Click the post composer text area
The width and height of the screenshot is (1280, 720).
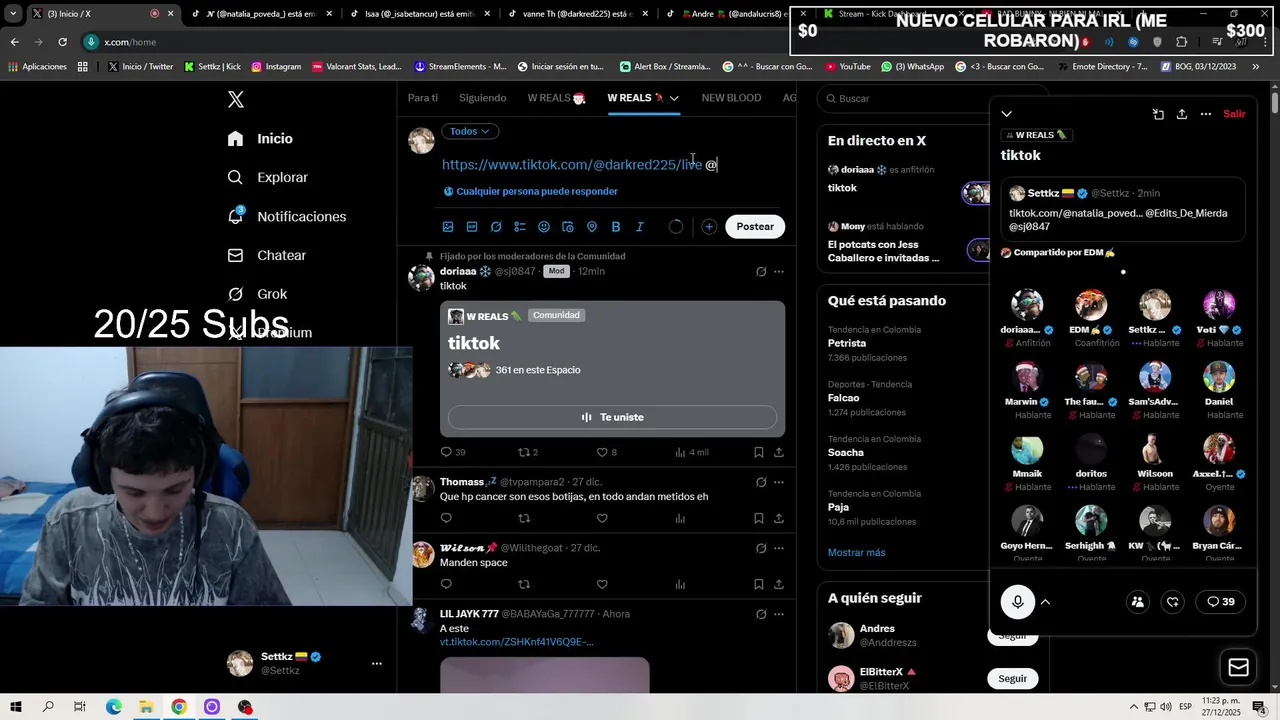click(612, 164)
